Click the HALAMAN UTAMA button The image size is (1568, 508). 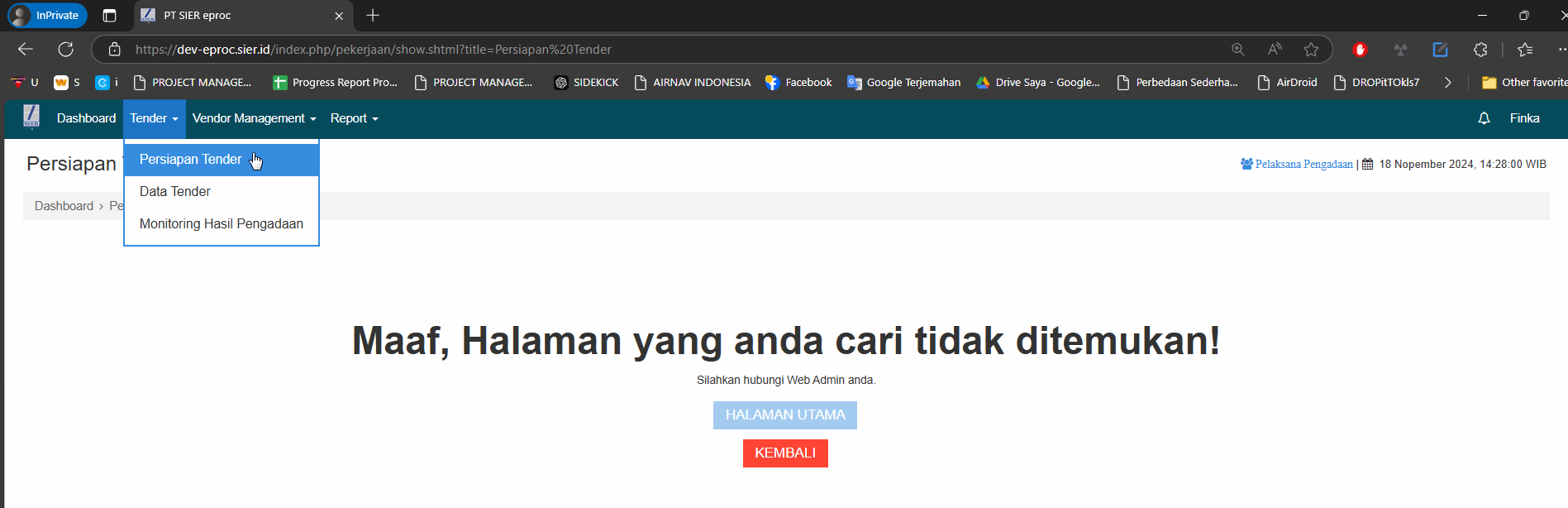coord(784,415)
